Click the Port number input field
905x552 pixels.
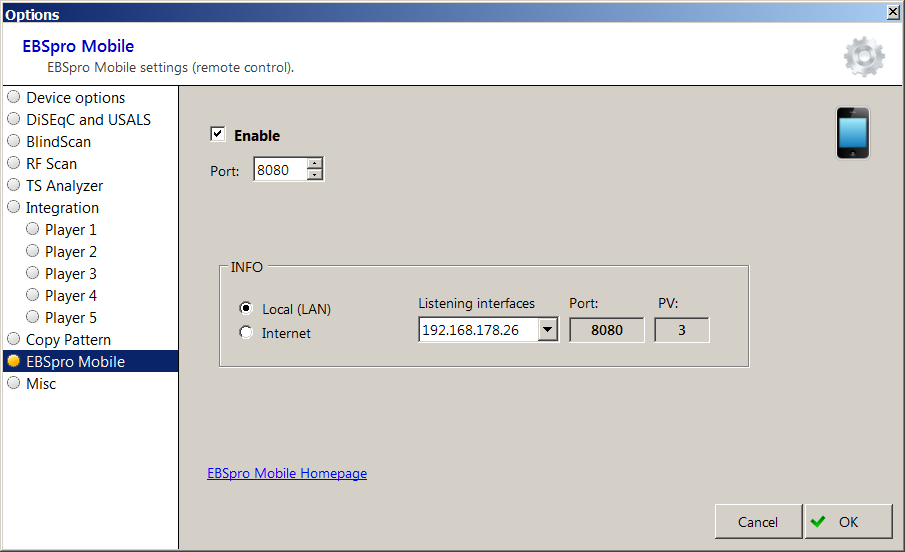pyautogui.click(x=281, y=170)
